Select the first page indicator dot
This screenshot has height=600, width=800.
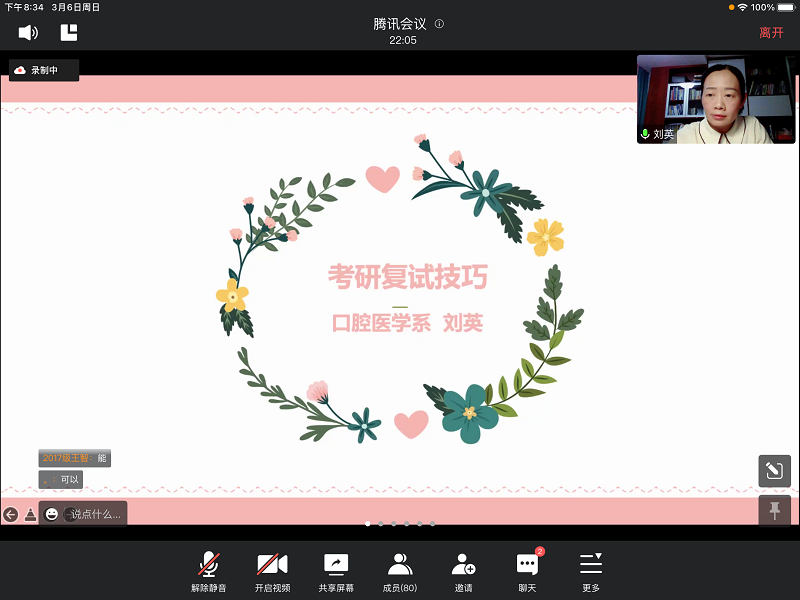(x=367, y=523)
